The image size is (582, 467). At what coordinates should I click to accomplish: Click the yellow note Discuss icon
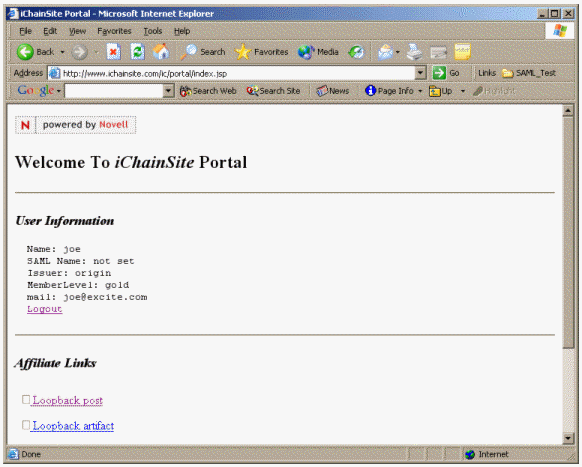(462, 52)
